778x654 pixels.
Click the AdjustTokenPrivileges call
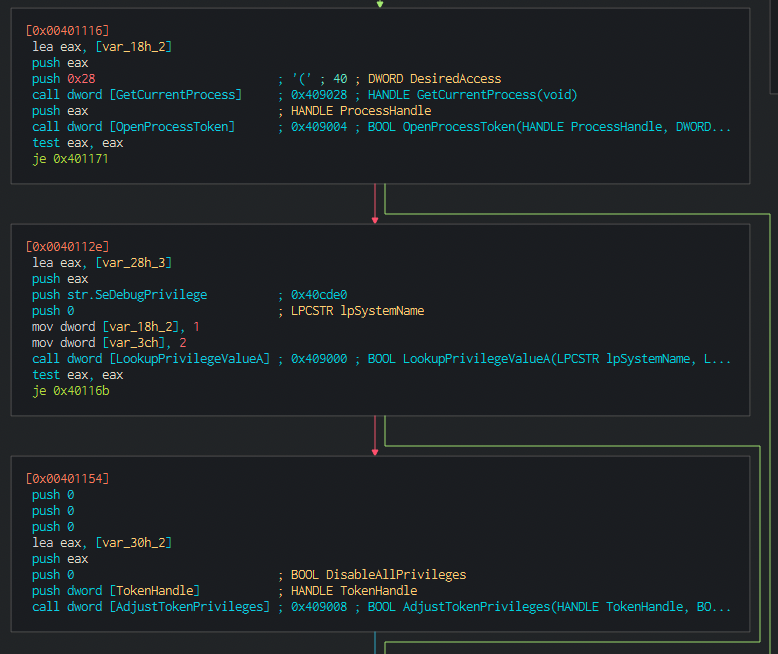(151, 607)
